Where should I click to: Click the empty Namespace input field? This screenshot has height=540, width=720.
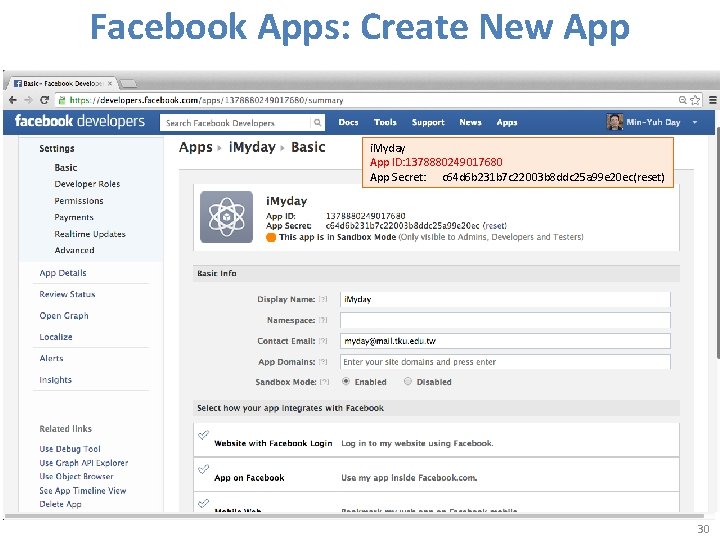[x=505, y=320]
